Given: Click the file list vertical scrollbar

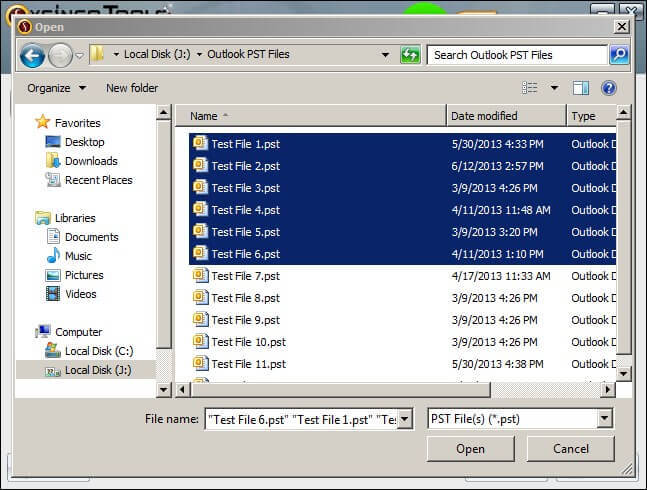Looking at the screenshot, I should (623, 240).
